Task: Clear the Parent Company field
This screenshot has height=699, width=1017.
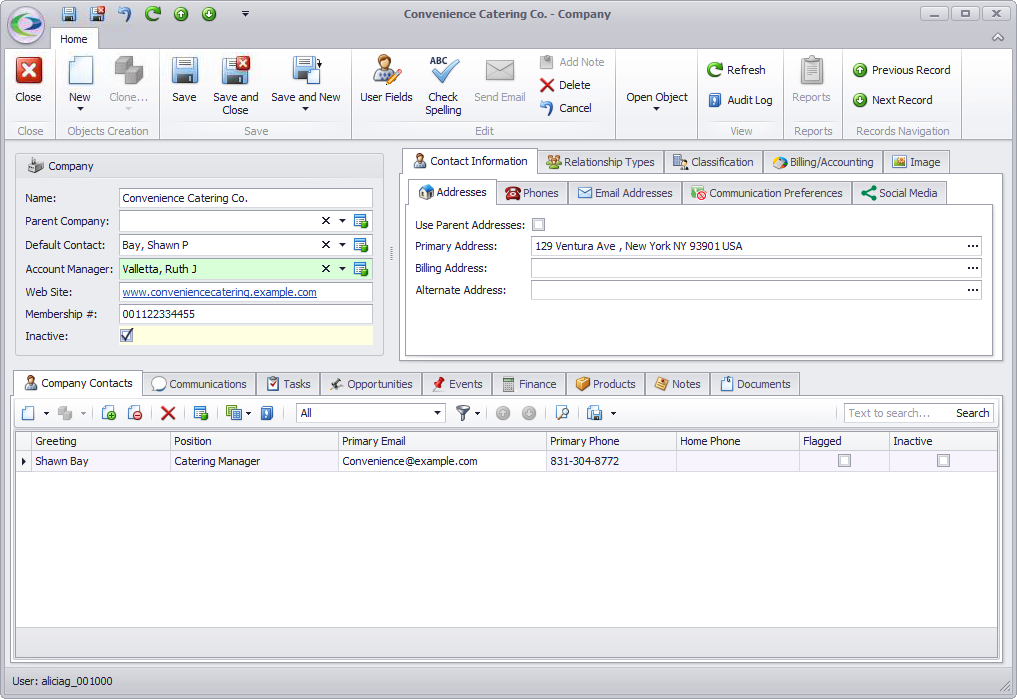Action: pyautogui.click(x=326, y=220)
